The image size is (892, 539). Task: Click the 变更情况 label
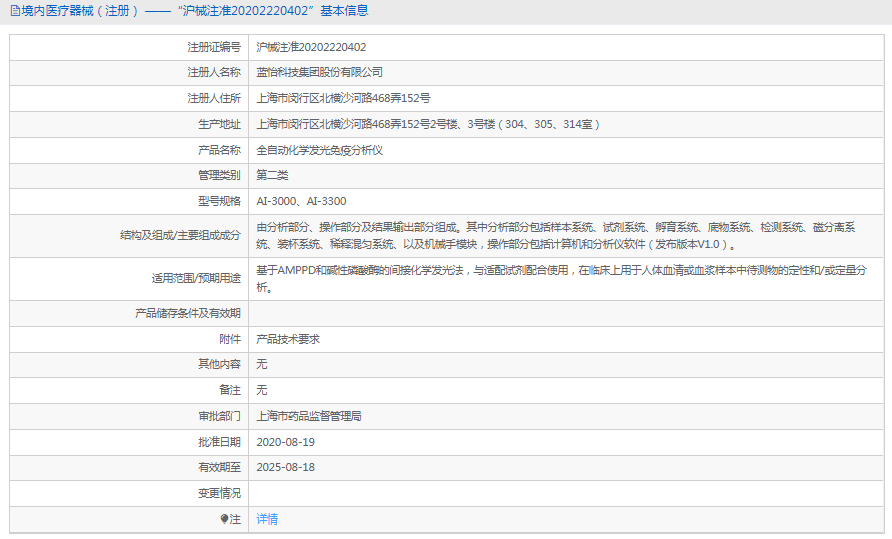pyautogui.click(x=219, y=493)
